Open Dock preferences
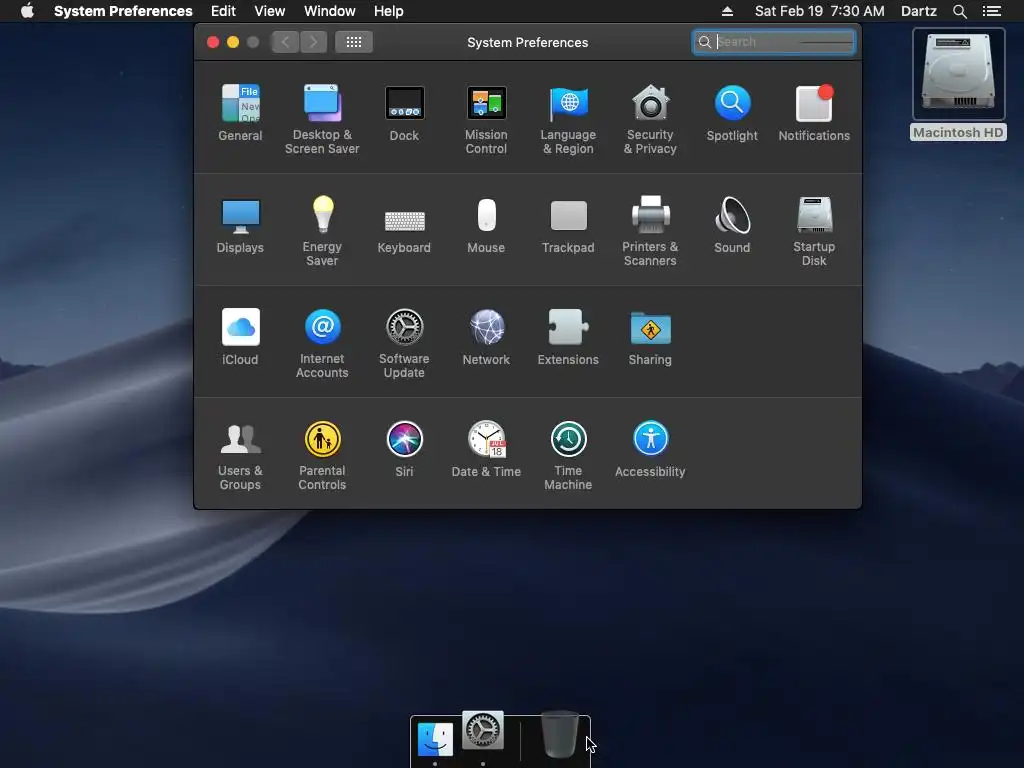The height and width of the screenshot is (768, 1024). click(x=404, y=113)
